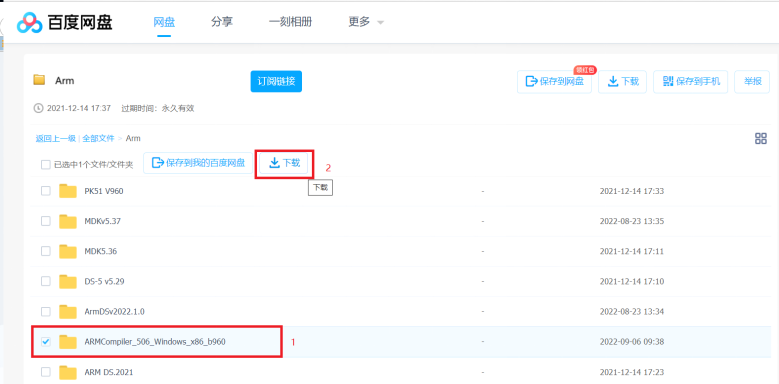The height and width of the screenshot is (384, 779).
Task: Click the 领红包 badge
Action: click(585, 71)
